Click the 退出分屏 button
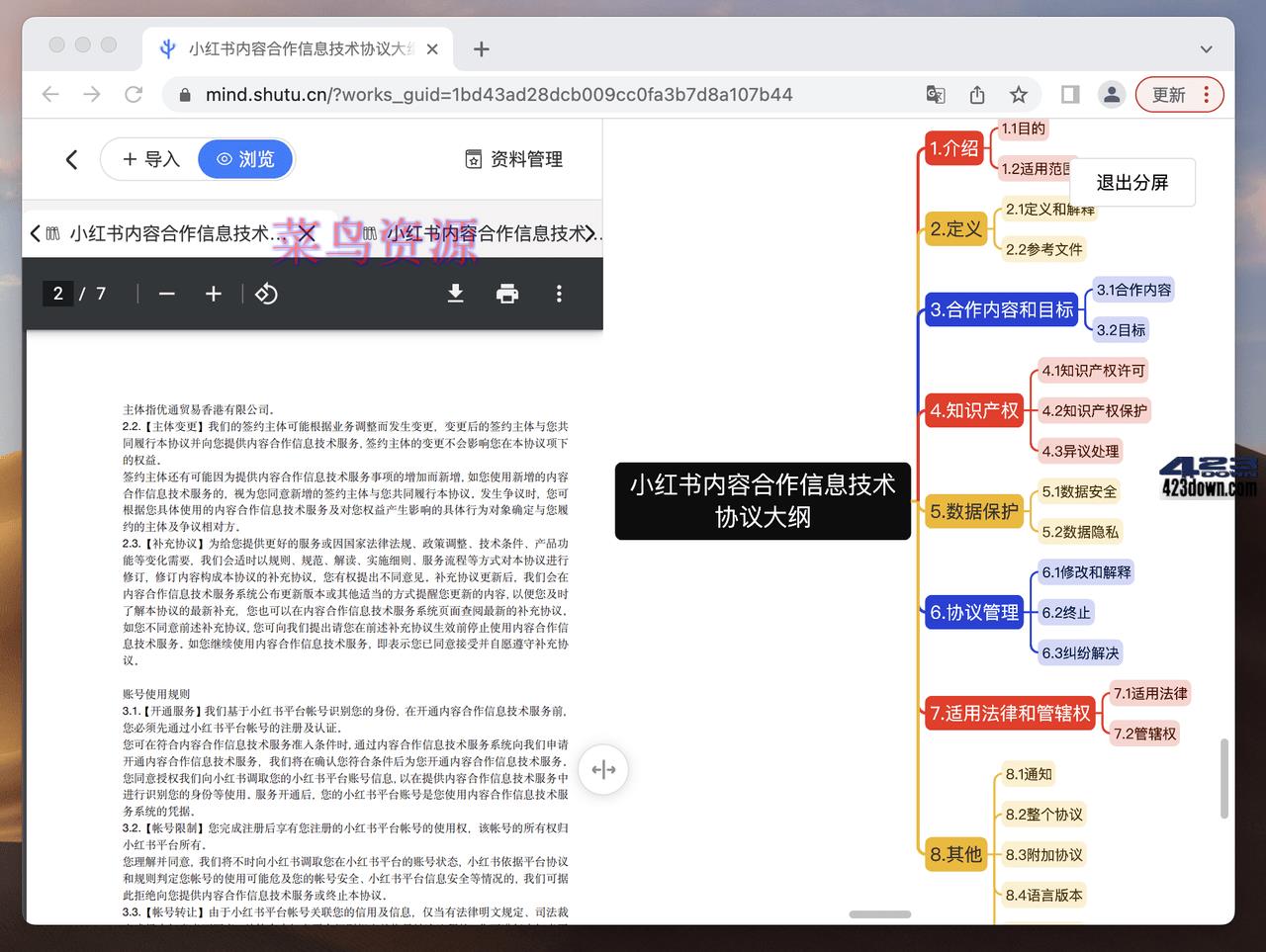Viewport: 1266px width, 952px height. [x=1131, y=182]
